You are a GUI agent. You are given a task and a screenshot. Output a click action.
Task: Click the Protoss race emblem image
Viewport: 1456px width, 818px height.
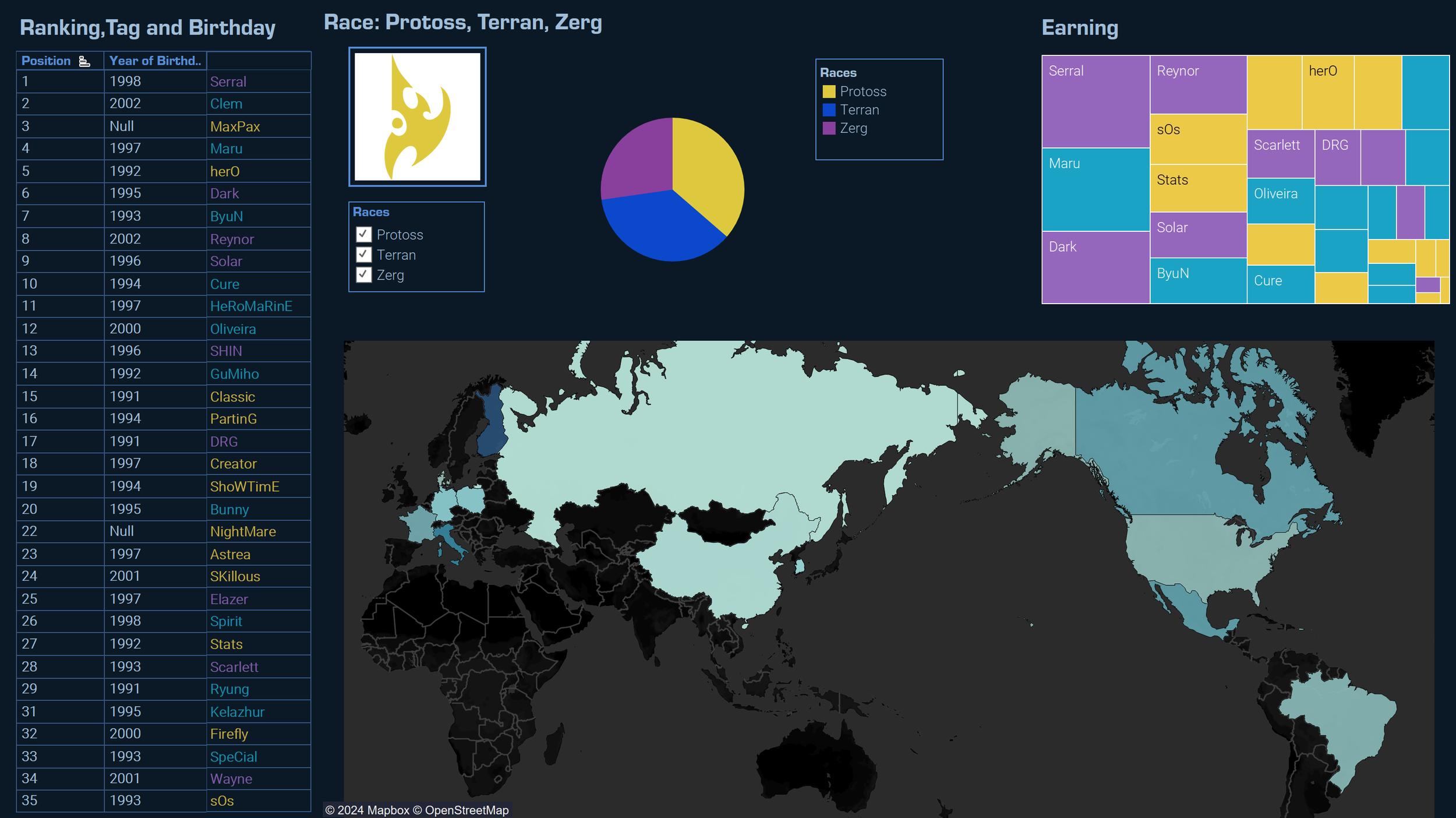[418, 117]
